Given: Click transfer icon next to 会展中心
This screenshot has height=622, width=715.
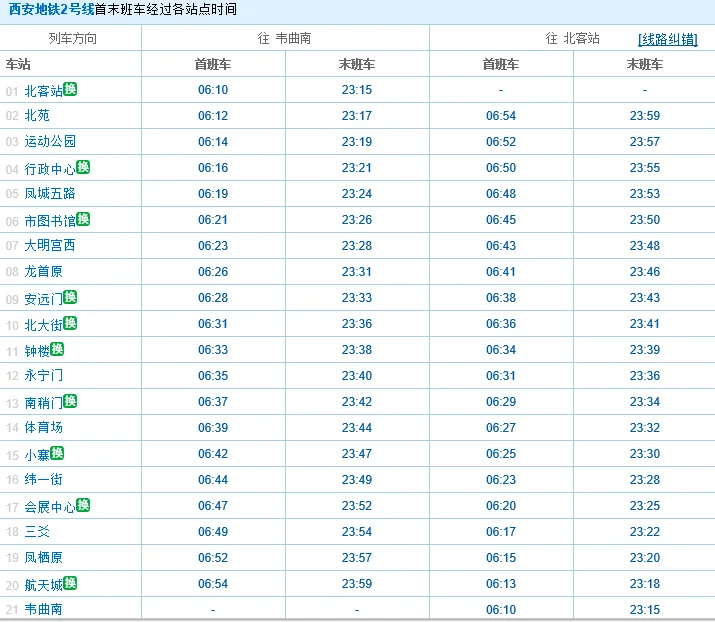Looking at the screenshot, I should 83,505.
